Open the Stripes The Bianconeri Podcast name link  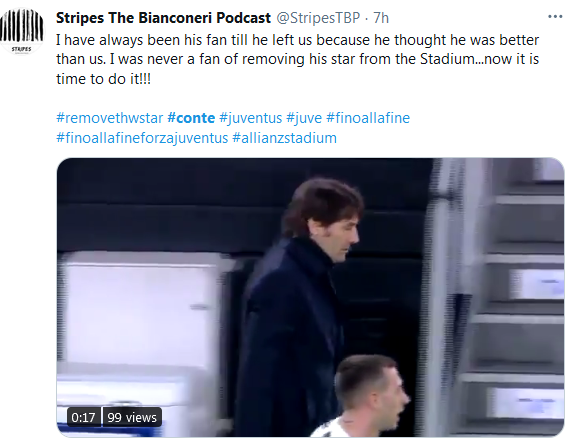pyautogui.click(x=163, y=18)
